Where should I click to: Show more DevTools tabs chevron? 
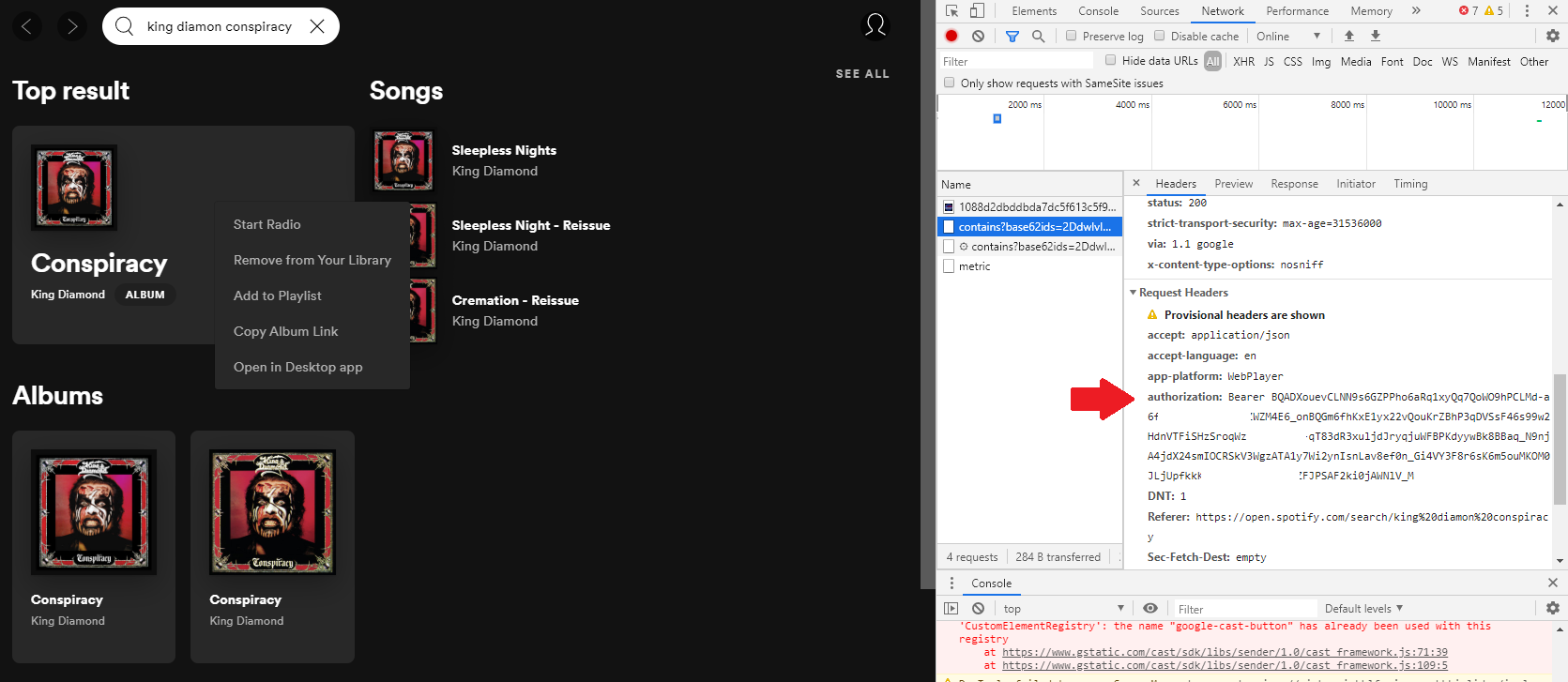coord(1416,11)
